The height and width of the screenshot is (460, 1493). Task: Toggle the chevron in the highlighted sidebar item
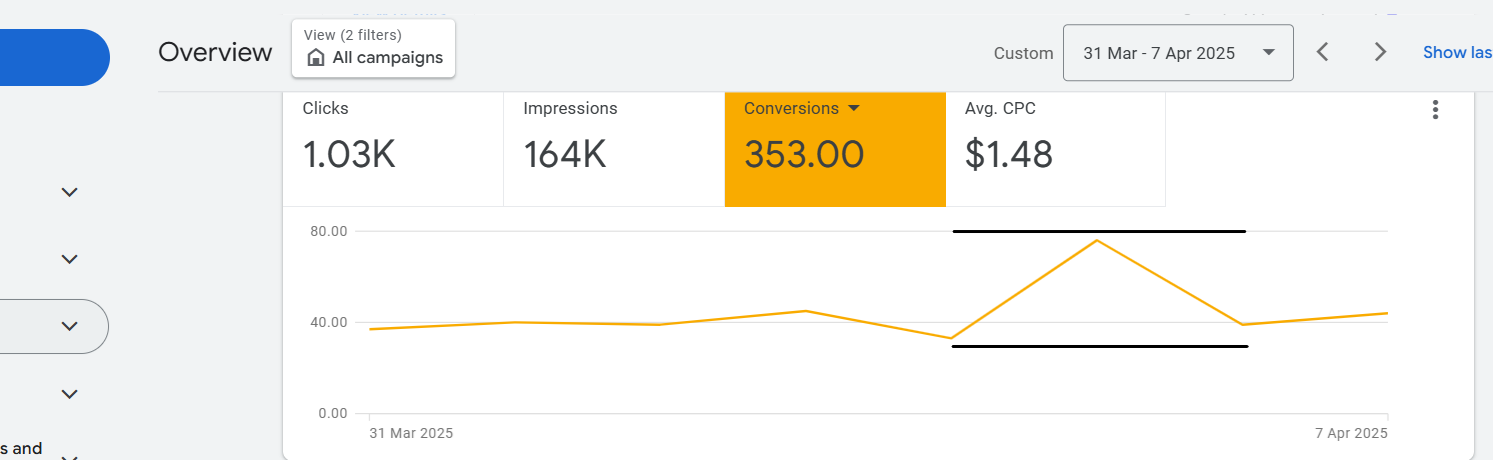click(69, 326)
